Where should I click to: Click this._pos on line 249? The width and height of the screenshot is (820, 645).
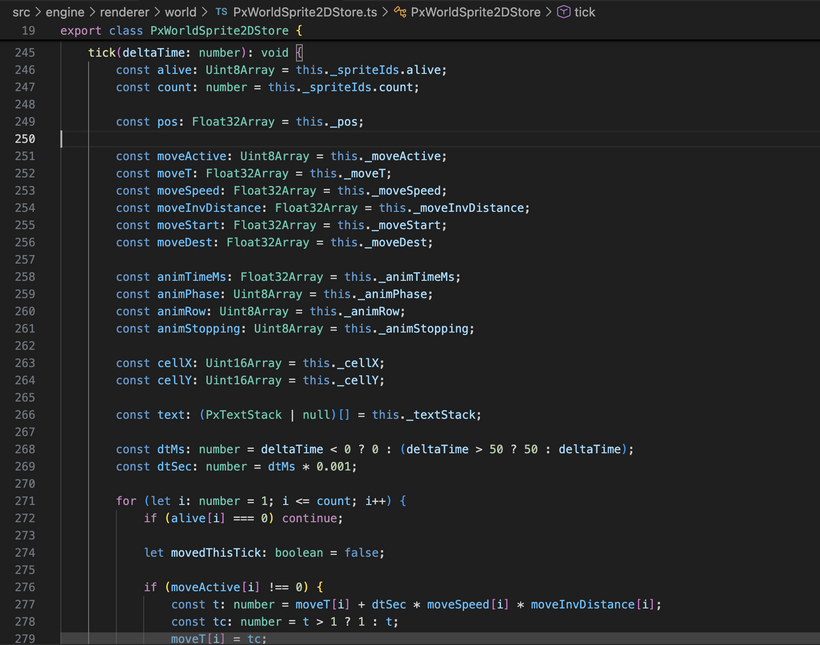329,122
